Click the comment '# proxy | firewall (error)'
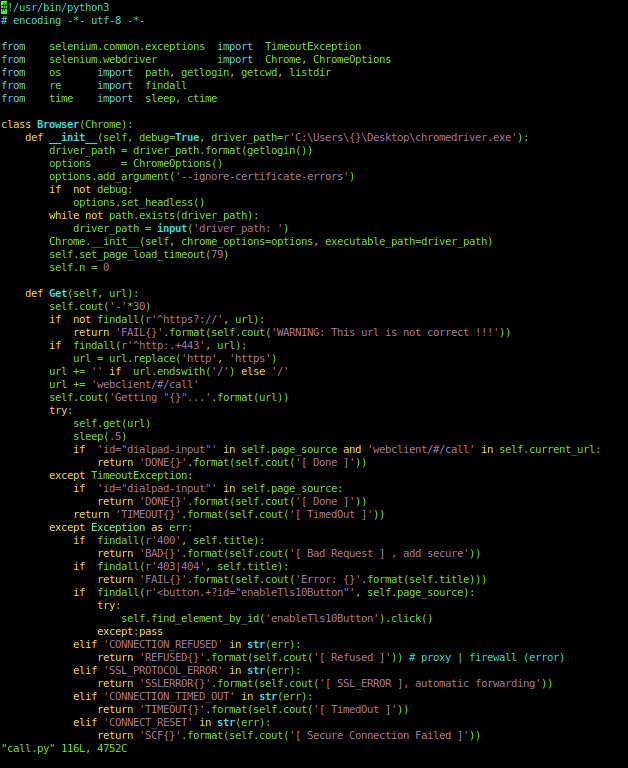 tap(486, 657)
